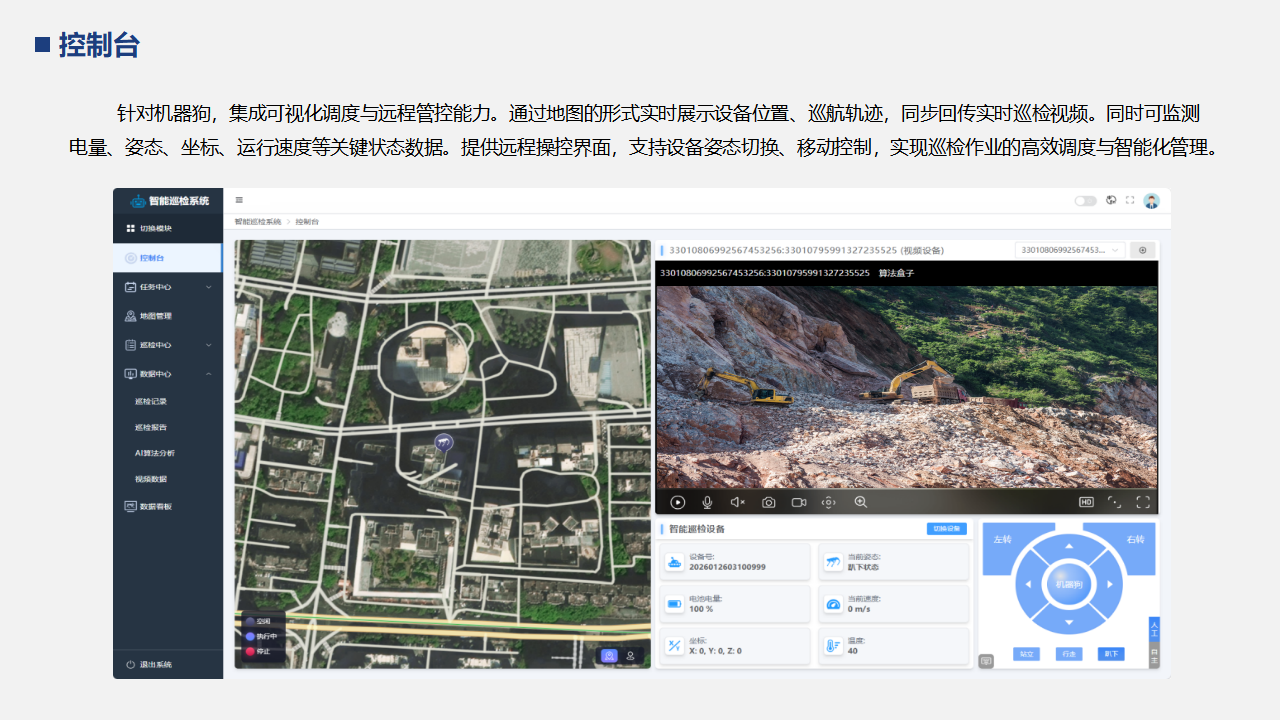Click the 坐标 coordinates icon

[x=676, y=646]
